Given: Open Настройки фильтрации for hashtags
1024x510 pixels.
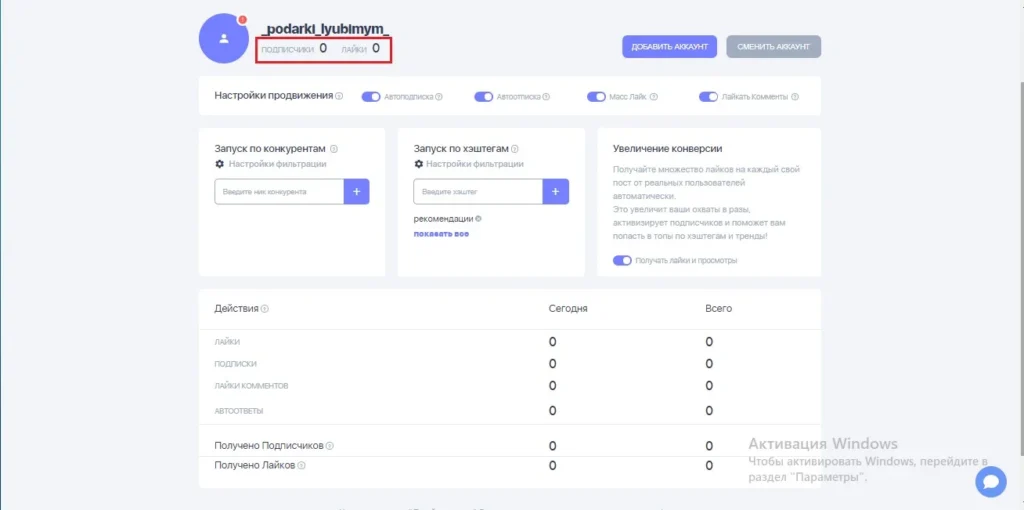Looking at the screenshot, I should pyautogui.click(x=475, y=164).
